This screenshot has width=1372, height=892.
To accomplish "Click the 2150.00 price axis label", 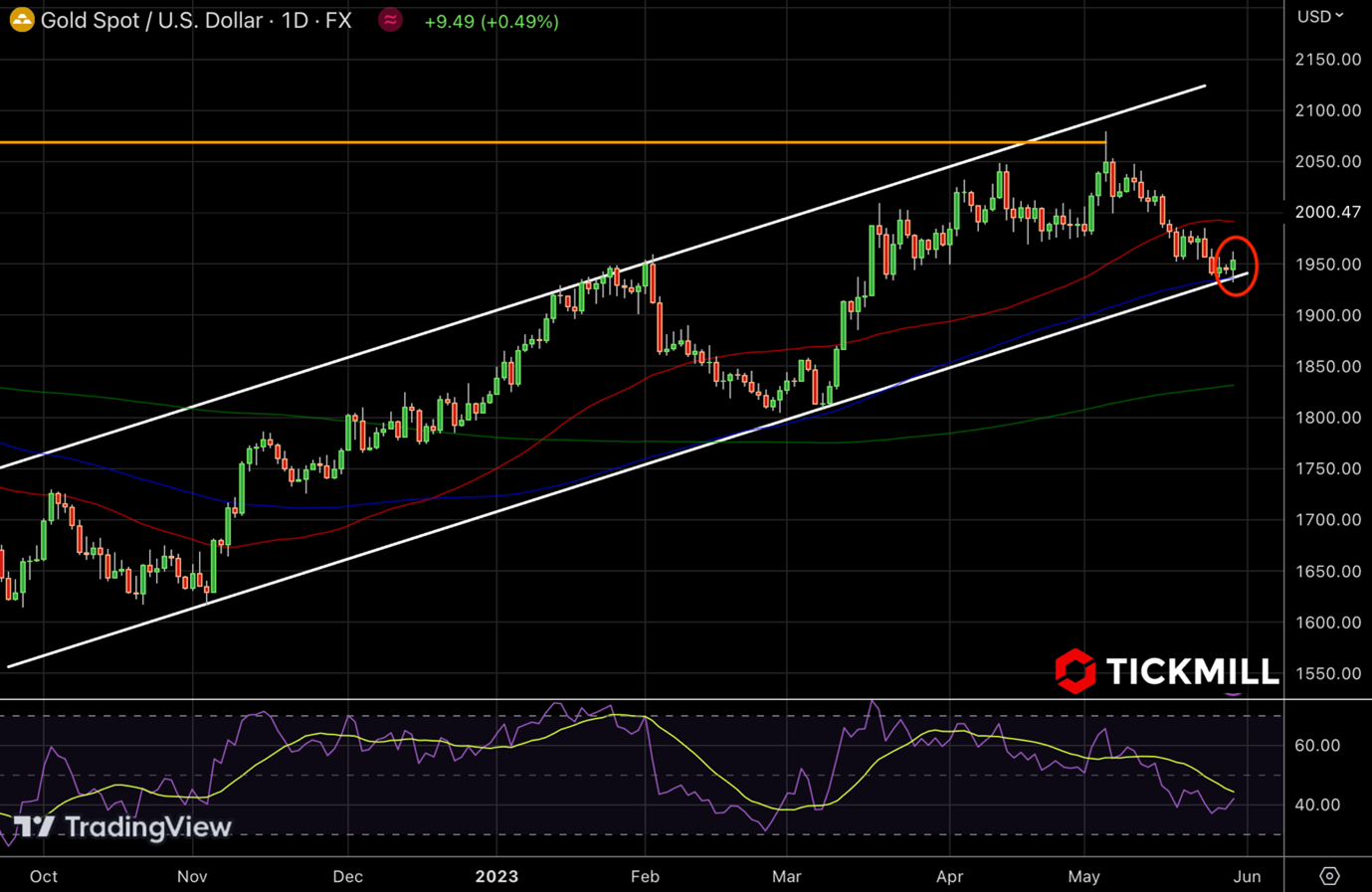I will coord(1327,60).
